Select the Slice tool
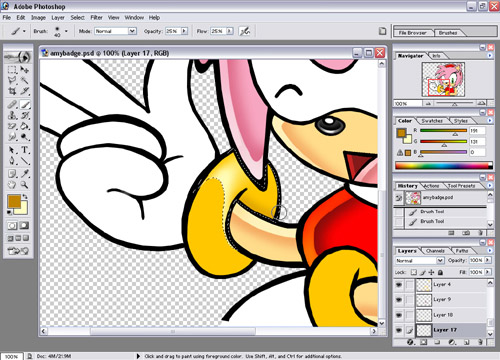This screenshot has height=360, width=500. (x=24, y=91)
